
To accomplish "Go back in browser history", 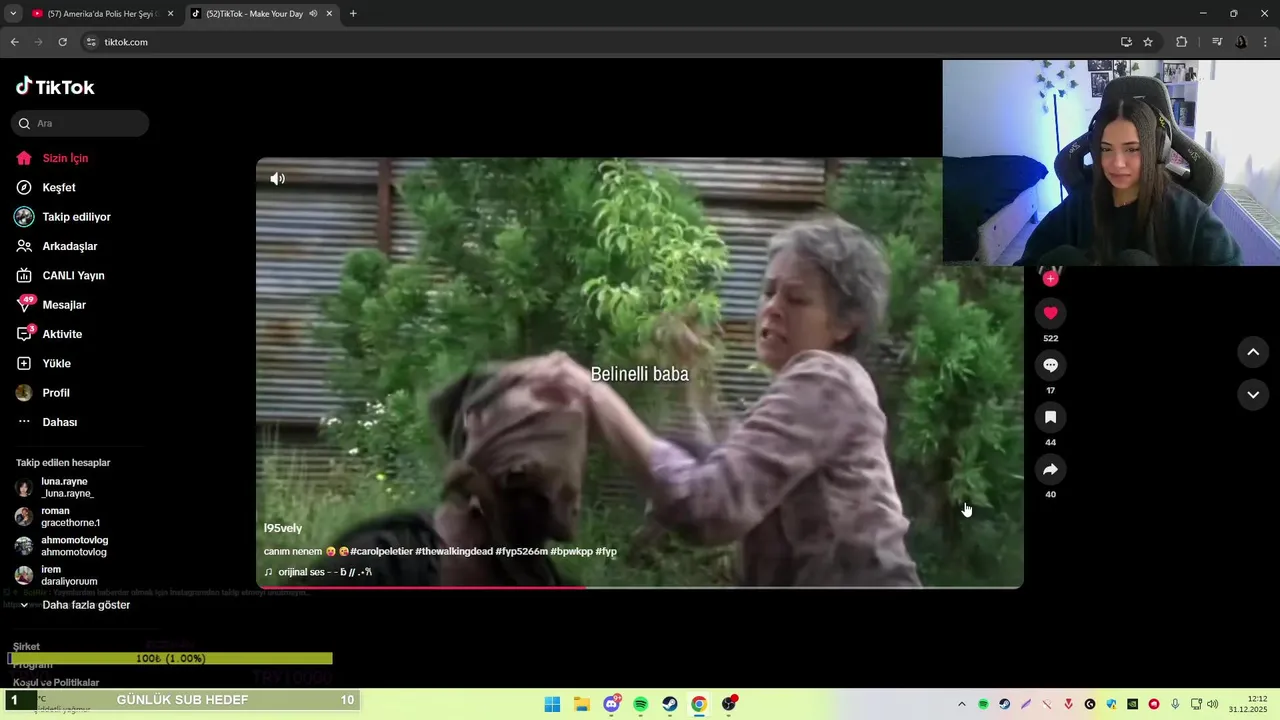I will coord(14,42).
